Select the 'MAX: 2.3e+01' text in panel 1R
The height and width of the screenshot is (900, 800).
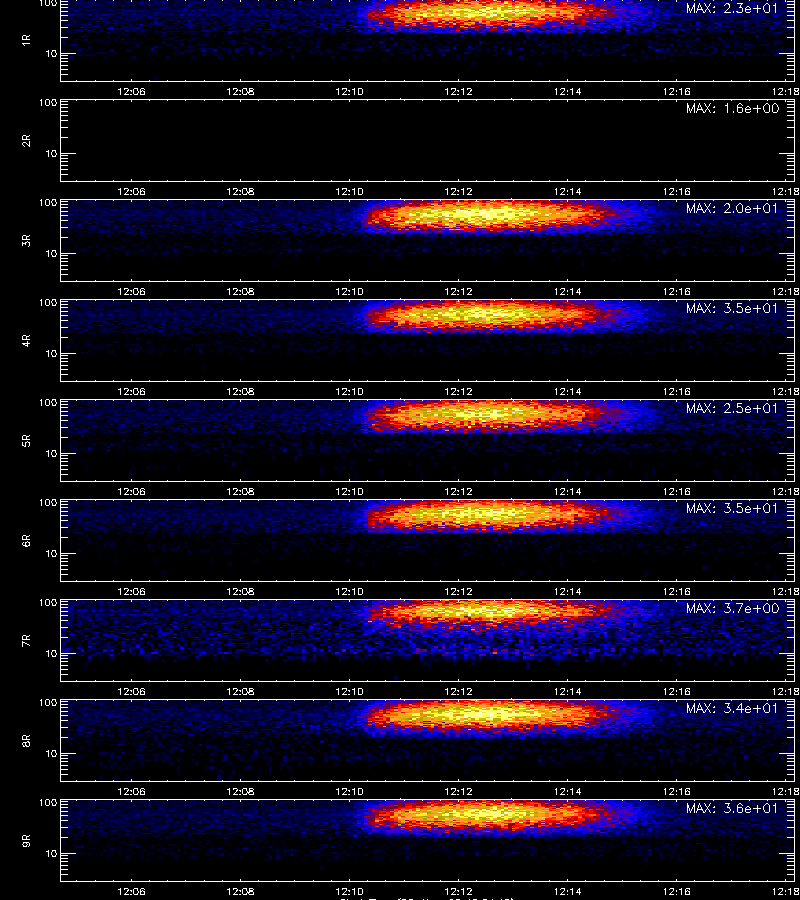click(x=732, y=9)
